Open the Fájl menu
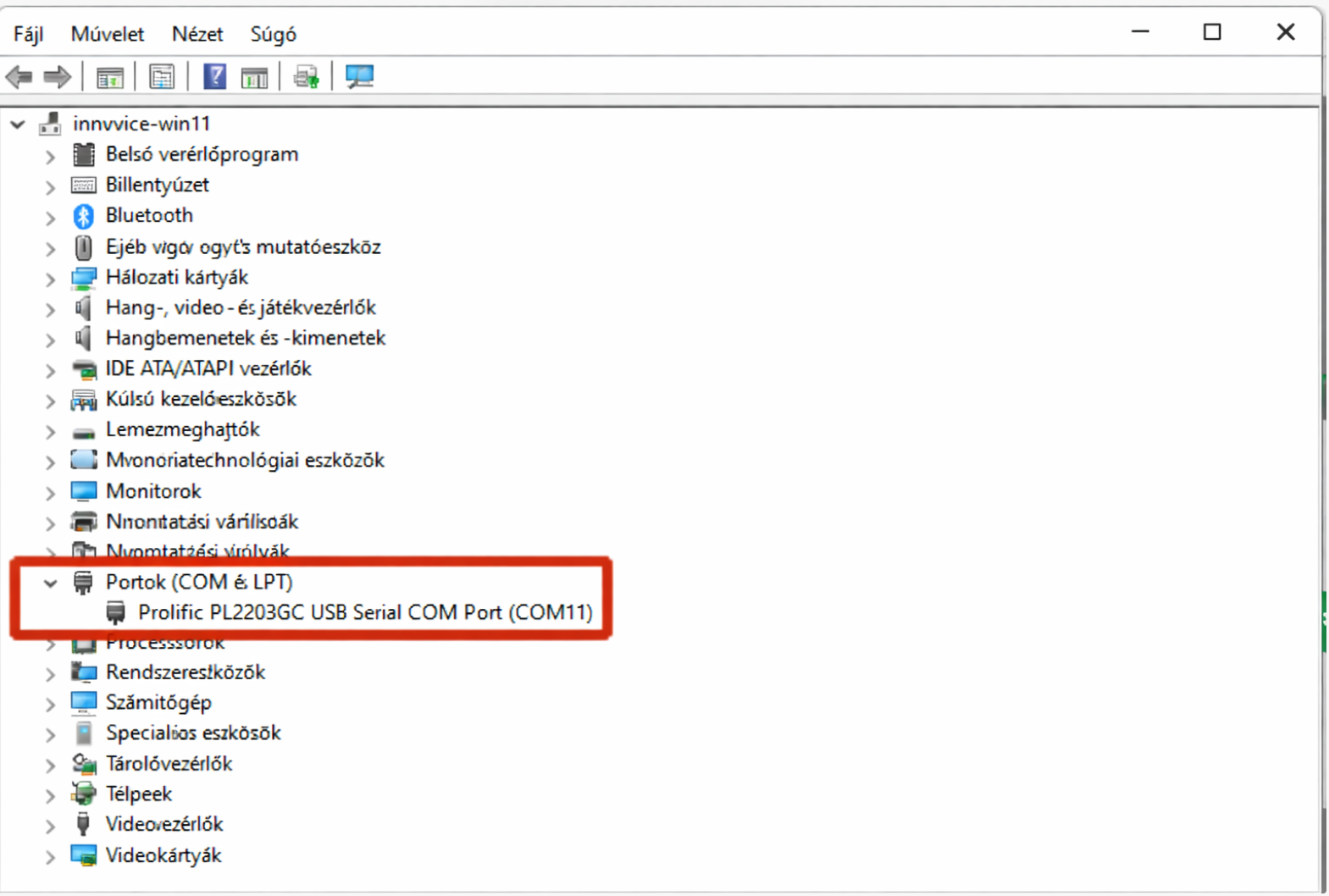The image size is (1329, 896). click(x=28, y=34)
